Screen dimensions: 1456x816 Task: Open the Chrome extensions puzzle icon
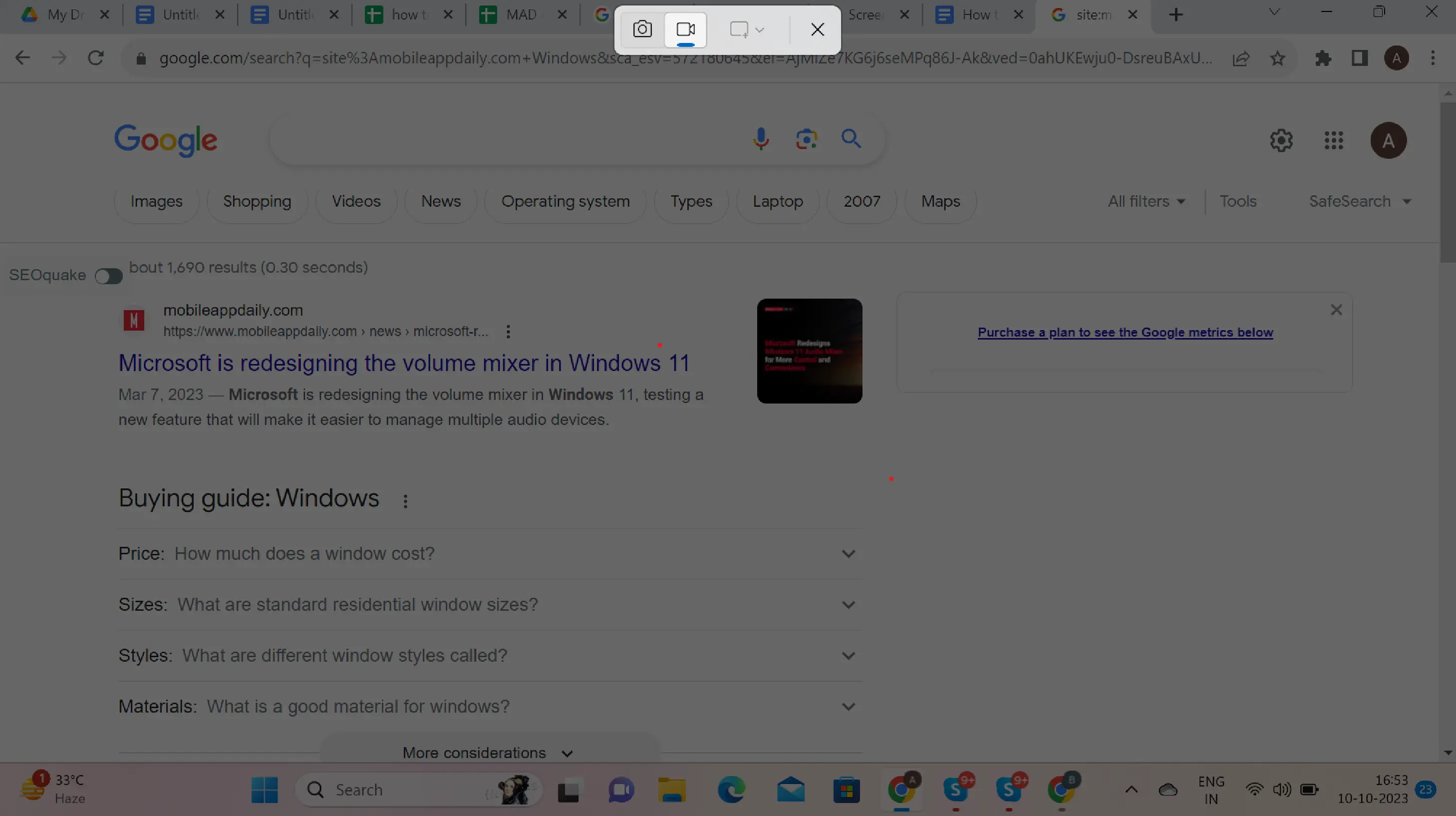point(1323,58)
